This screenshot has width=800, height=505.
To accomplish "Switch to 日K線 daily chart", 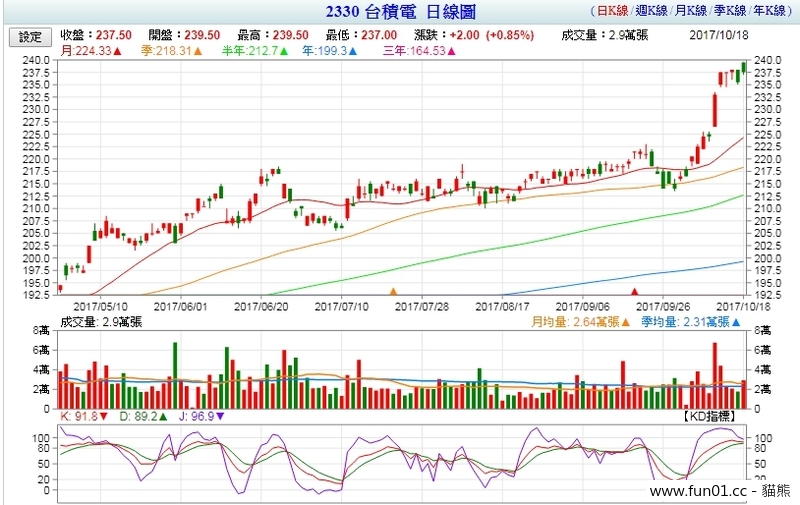I will click(612, 10).
